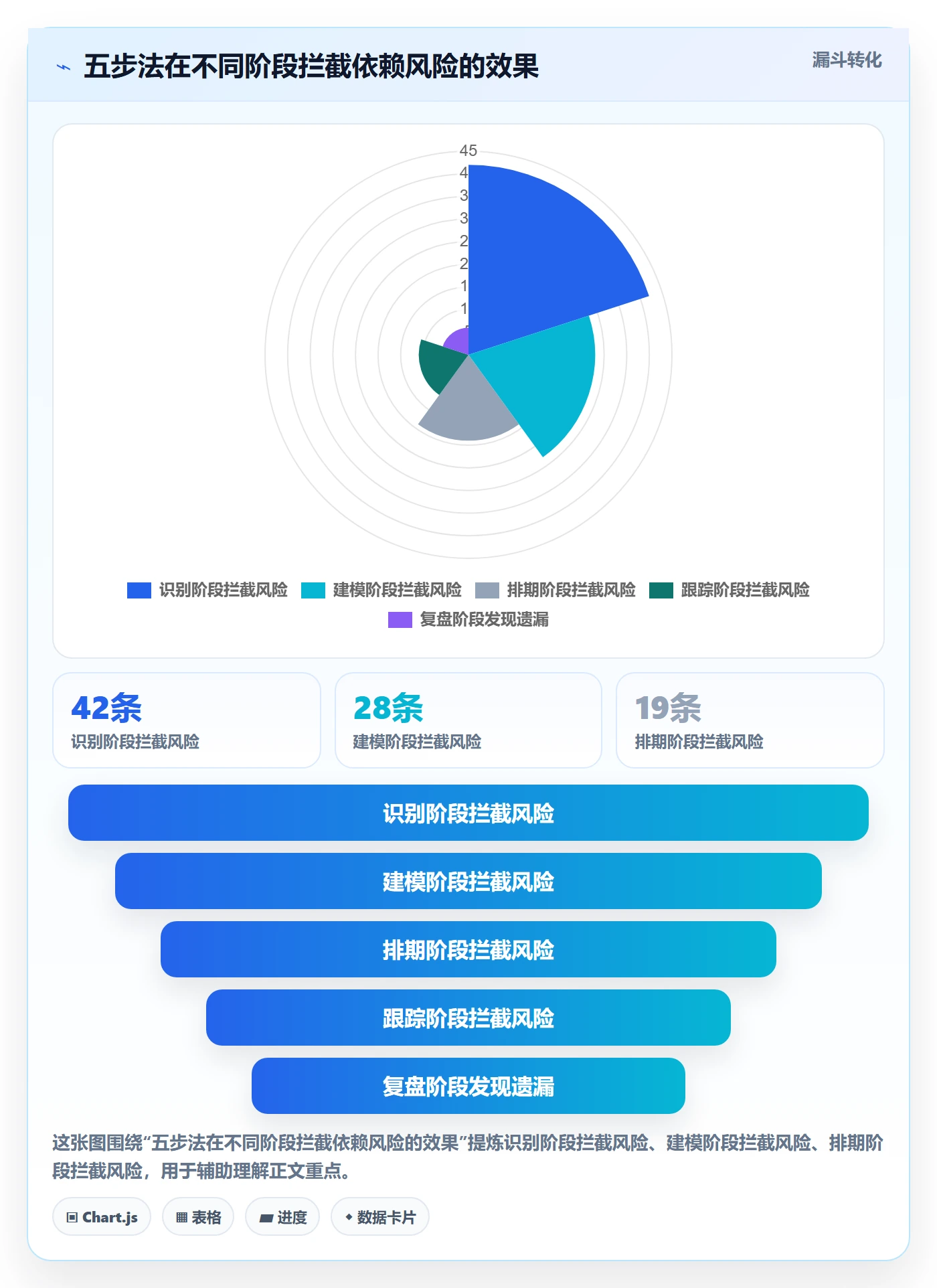Click the 漏斗转化 label in header

tap(847, 60)
